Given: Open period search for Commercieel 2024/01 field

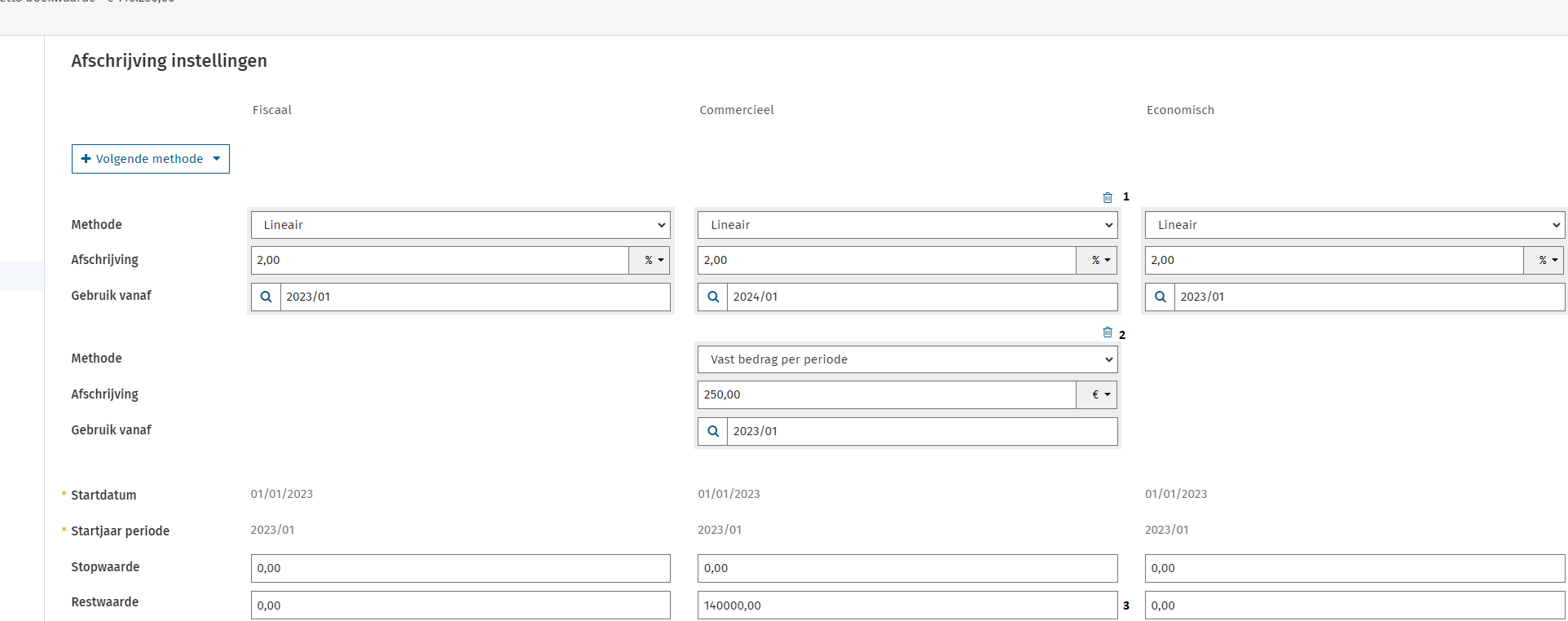Looking at the screenshot, I should tap(713, 297).
